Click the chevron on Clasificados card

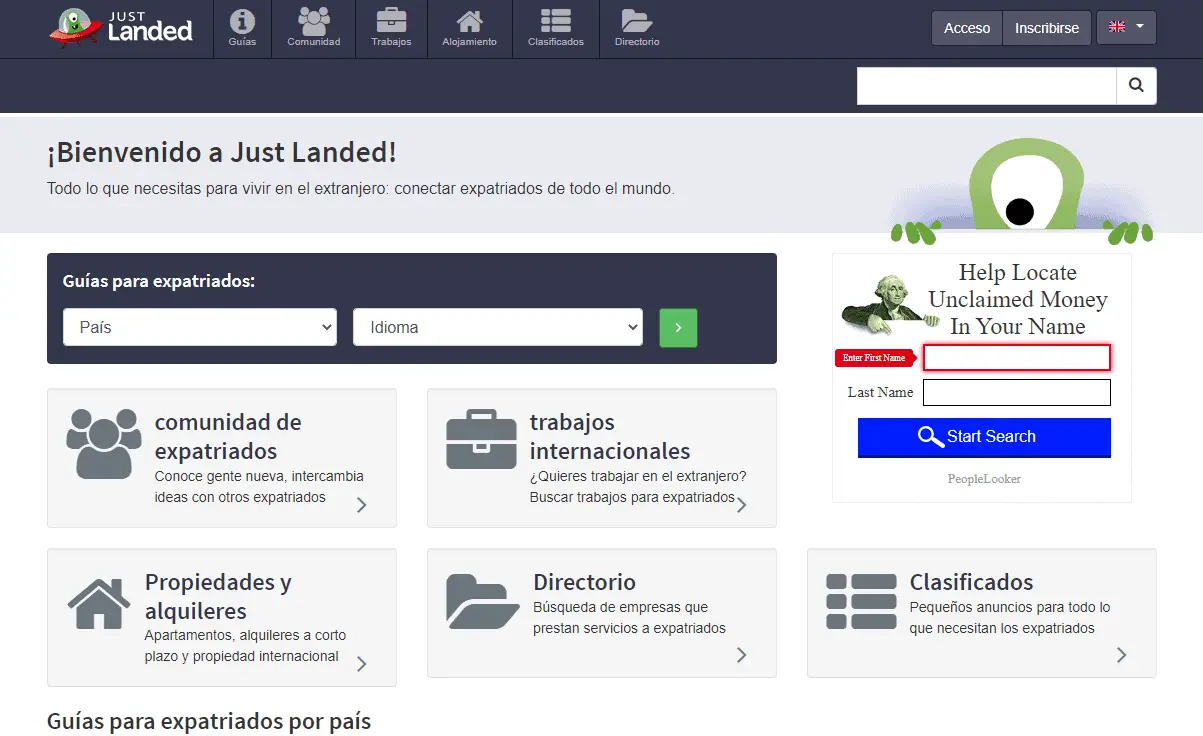[1122, 655]
